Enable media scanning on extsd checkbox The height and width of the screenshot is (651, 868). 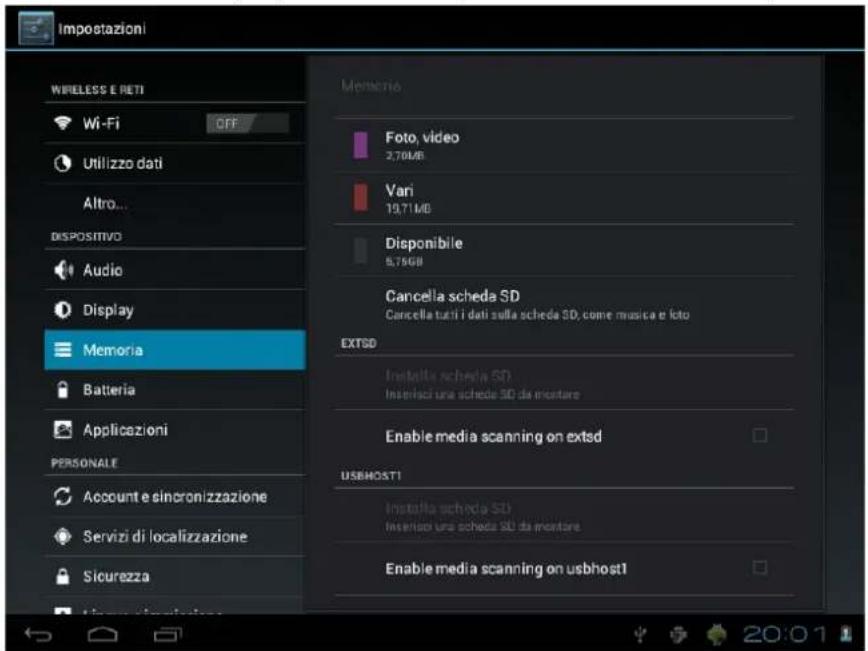click(760, 436)
